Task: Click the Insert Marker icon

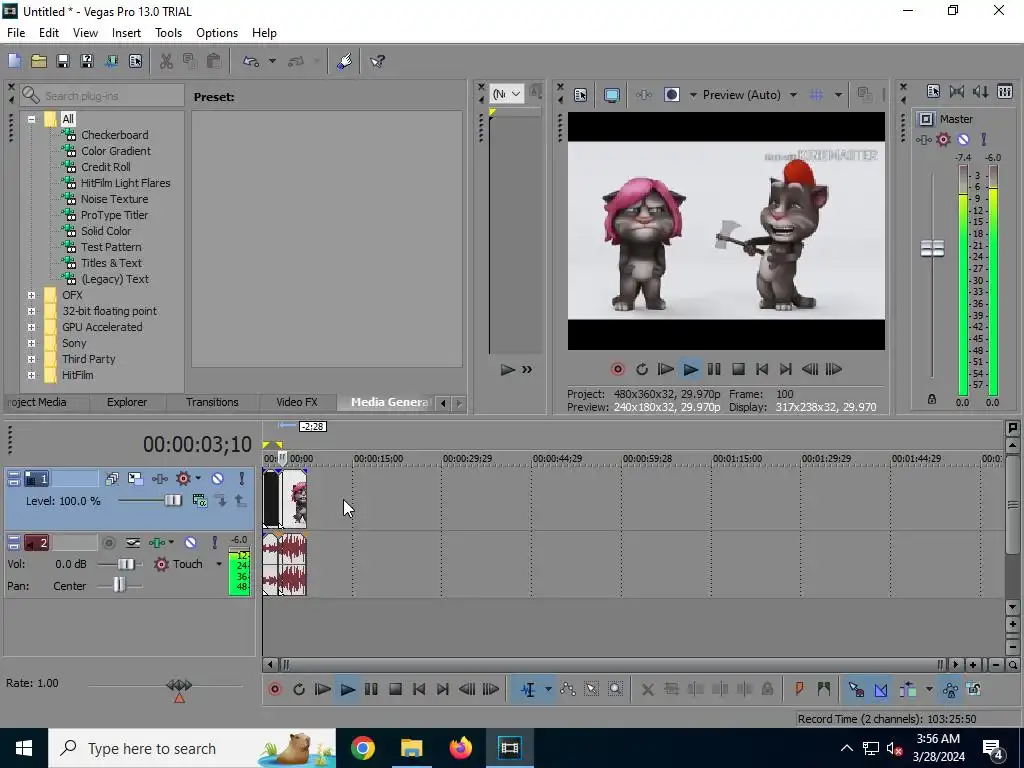Action: tap(799, 689)
